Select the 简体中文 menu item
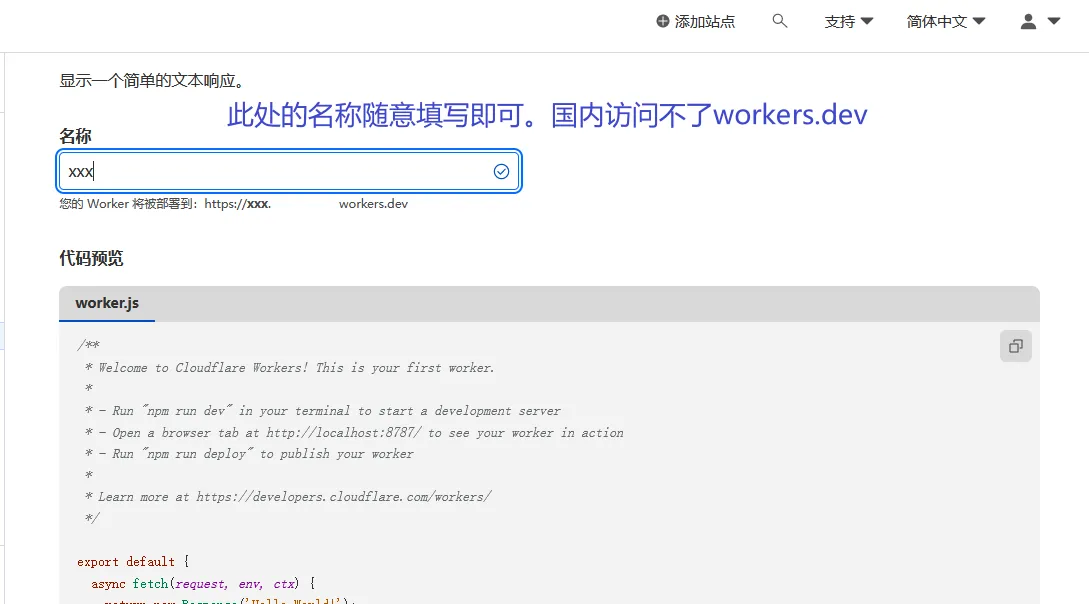 point(935,19)
